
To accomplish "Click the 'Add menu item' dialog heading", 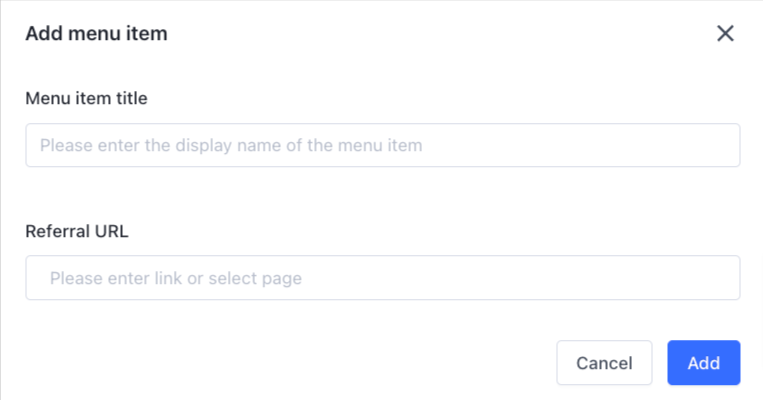I will (x=96, y=34).
